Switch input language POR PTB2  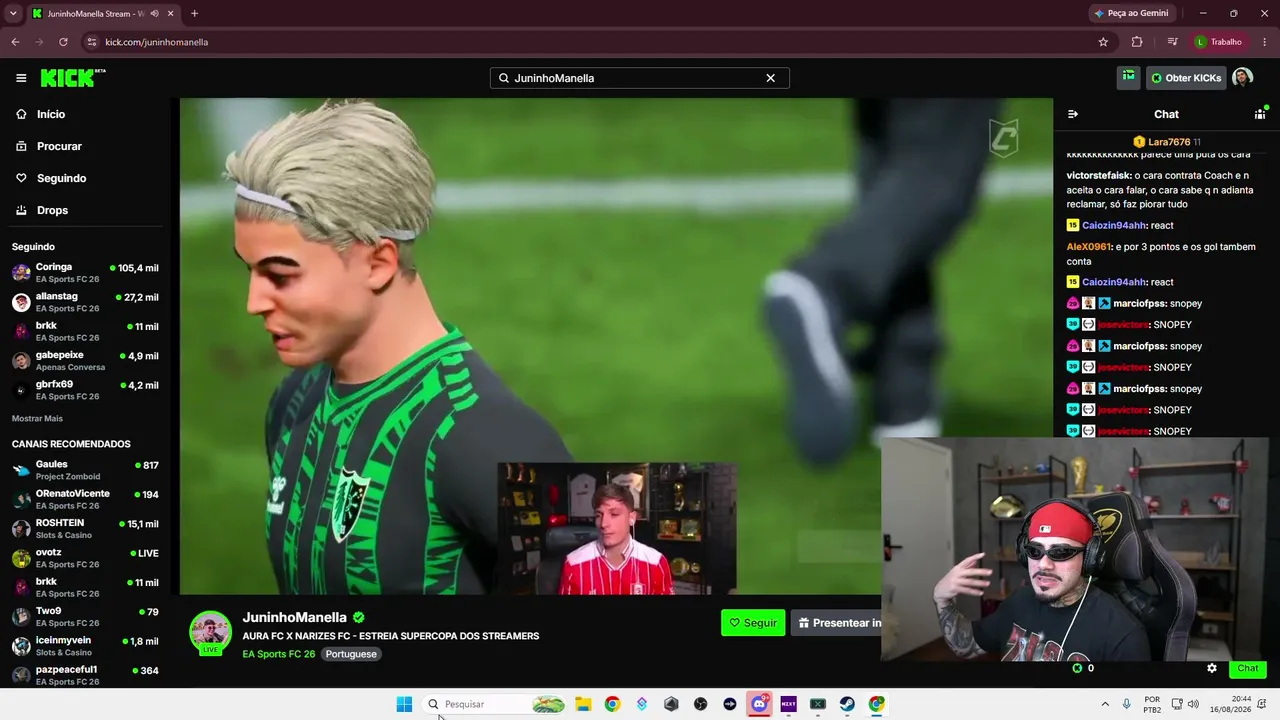click(x=1152, y=704)
